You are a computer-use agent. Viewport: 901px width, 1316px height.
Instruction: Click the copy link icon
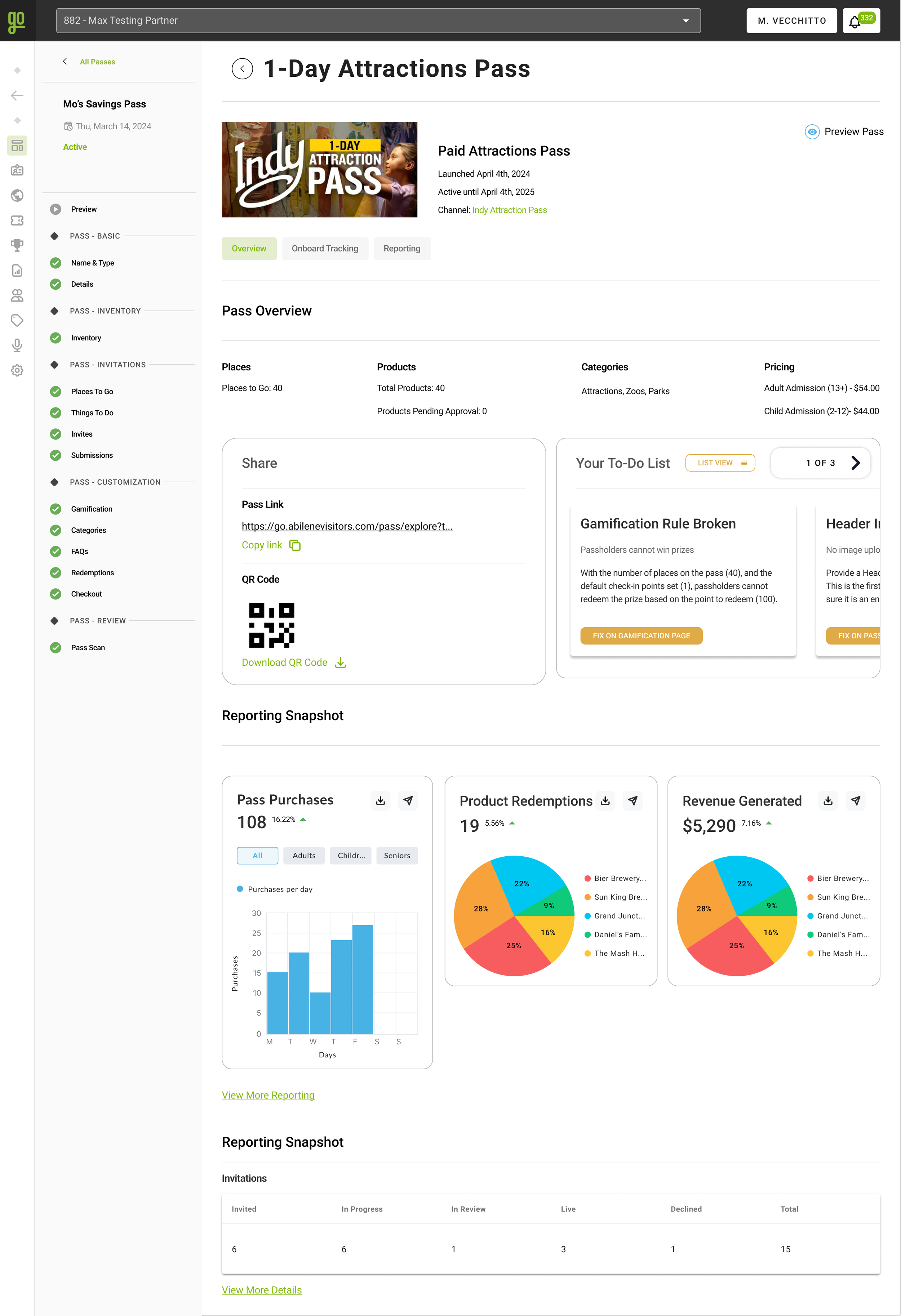[295, 545]
